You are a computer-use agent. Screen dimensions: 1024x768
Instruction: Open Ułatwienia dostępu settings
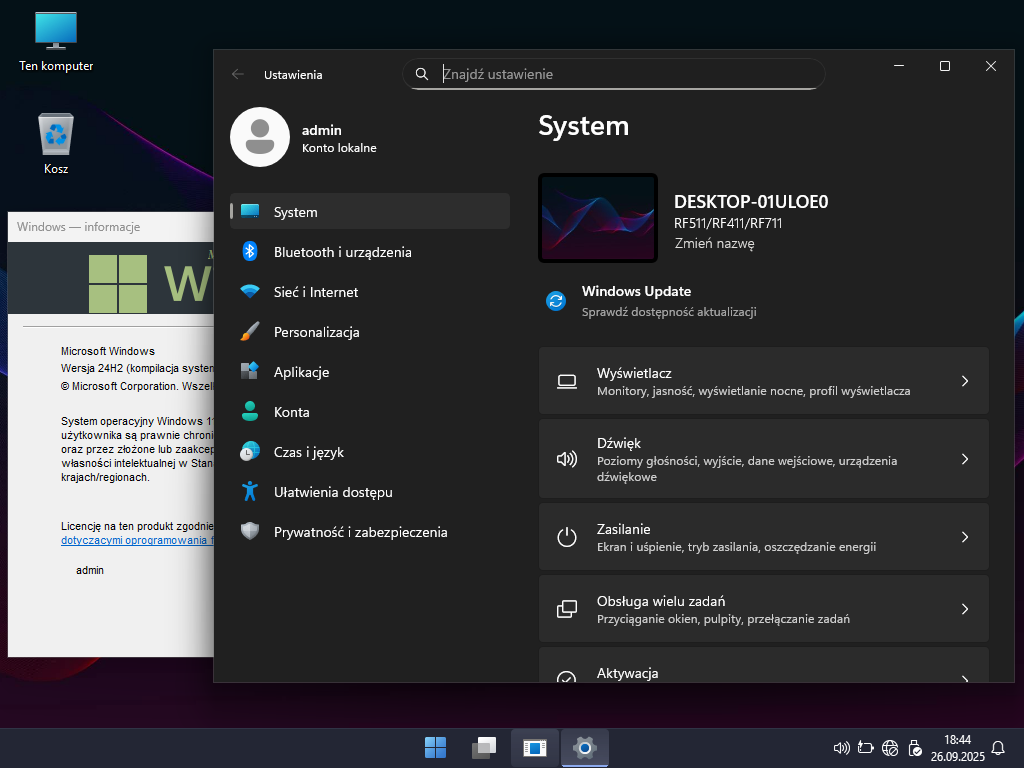332,492
